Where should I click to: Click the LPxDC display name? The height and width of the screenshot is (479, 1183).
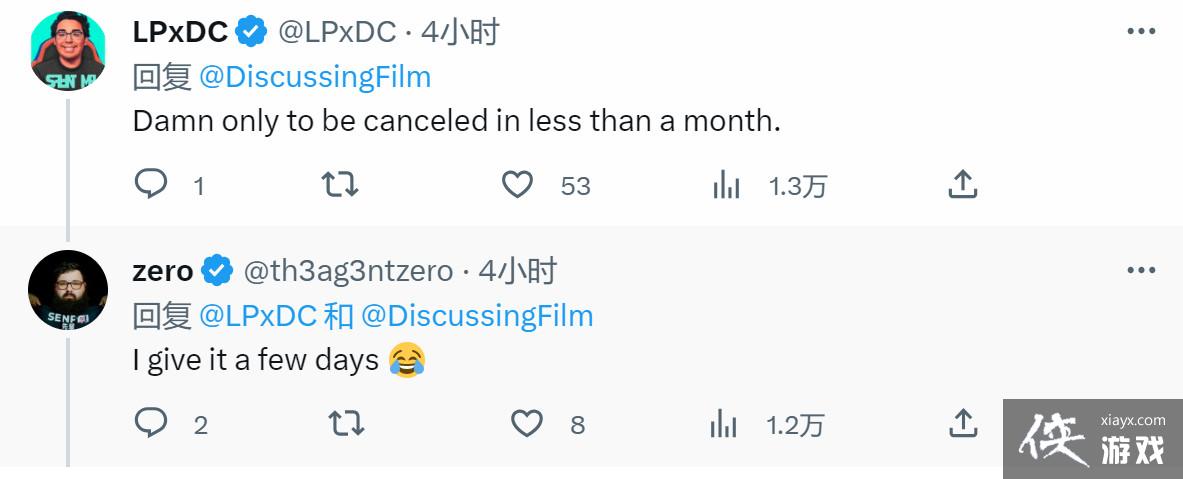[x=180, y=32]
